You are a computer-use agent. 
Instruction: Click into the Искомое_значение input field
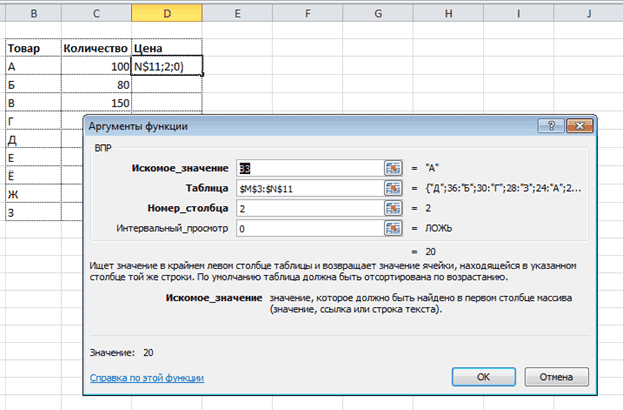click(308, 167)
